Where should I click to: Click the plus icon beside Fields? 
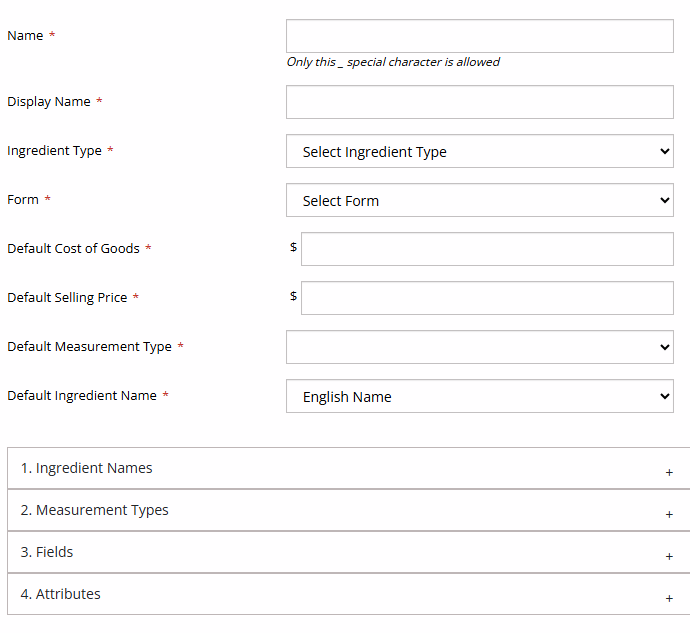point(669,556)
